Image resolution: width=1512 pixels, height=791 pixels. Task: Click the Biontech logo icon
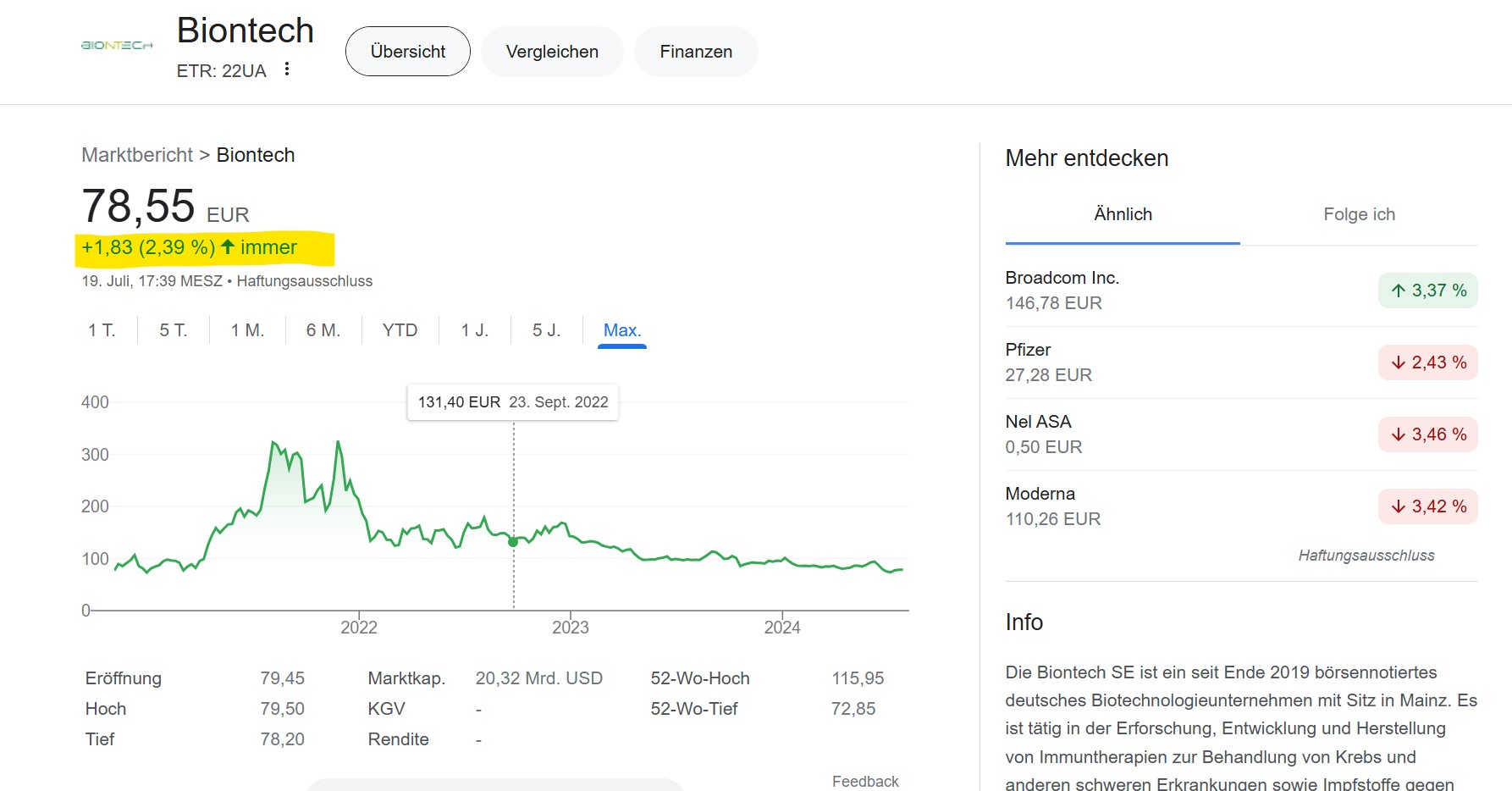tap(117, 45)
